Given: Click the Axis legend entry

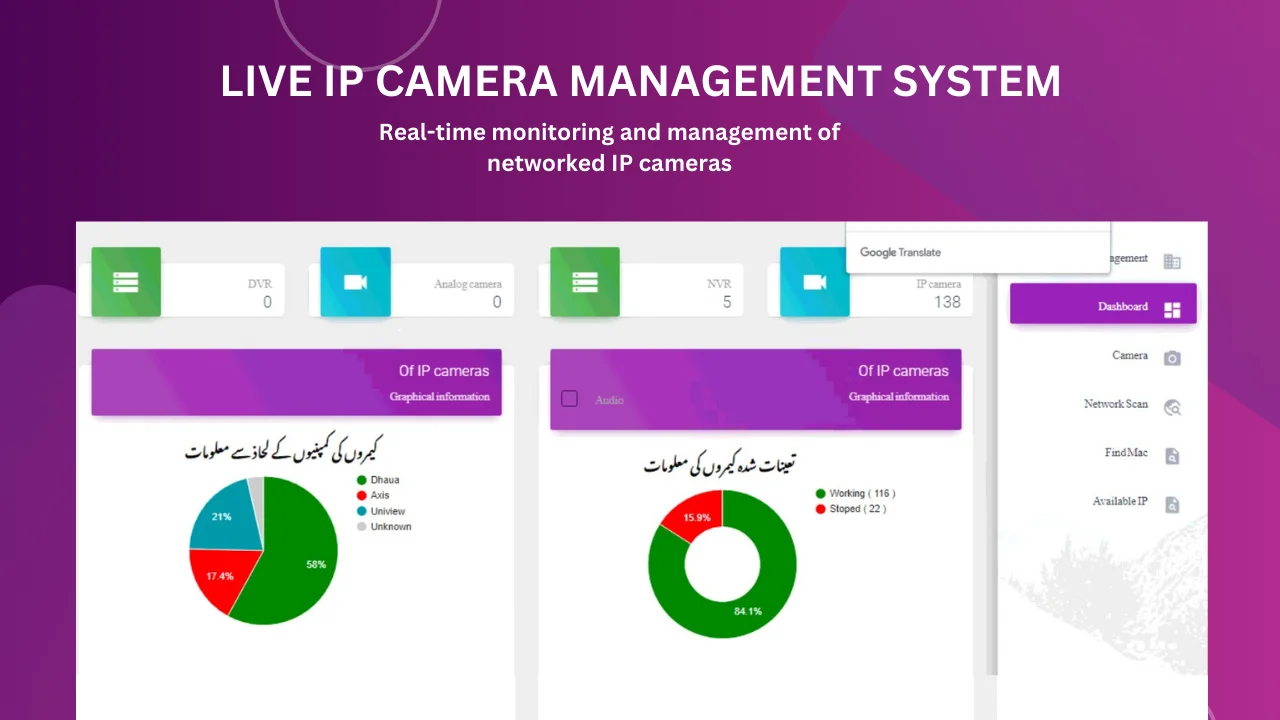Looking at the screenshot, I should click(373, 496).
